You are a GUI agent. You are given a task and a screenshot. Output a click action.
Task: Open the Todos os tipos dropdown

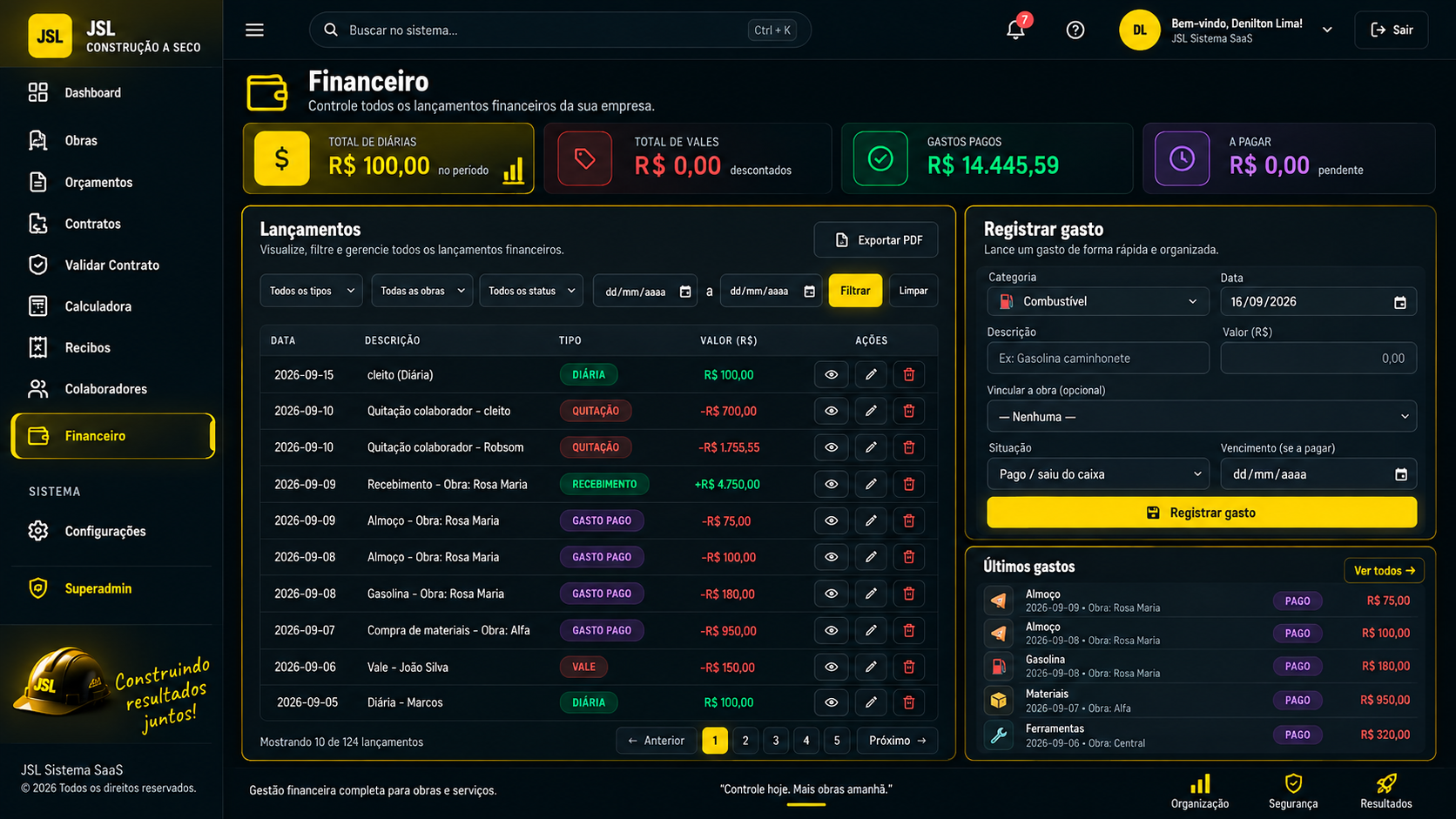(x=311, y=291)
